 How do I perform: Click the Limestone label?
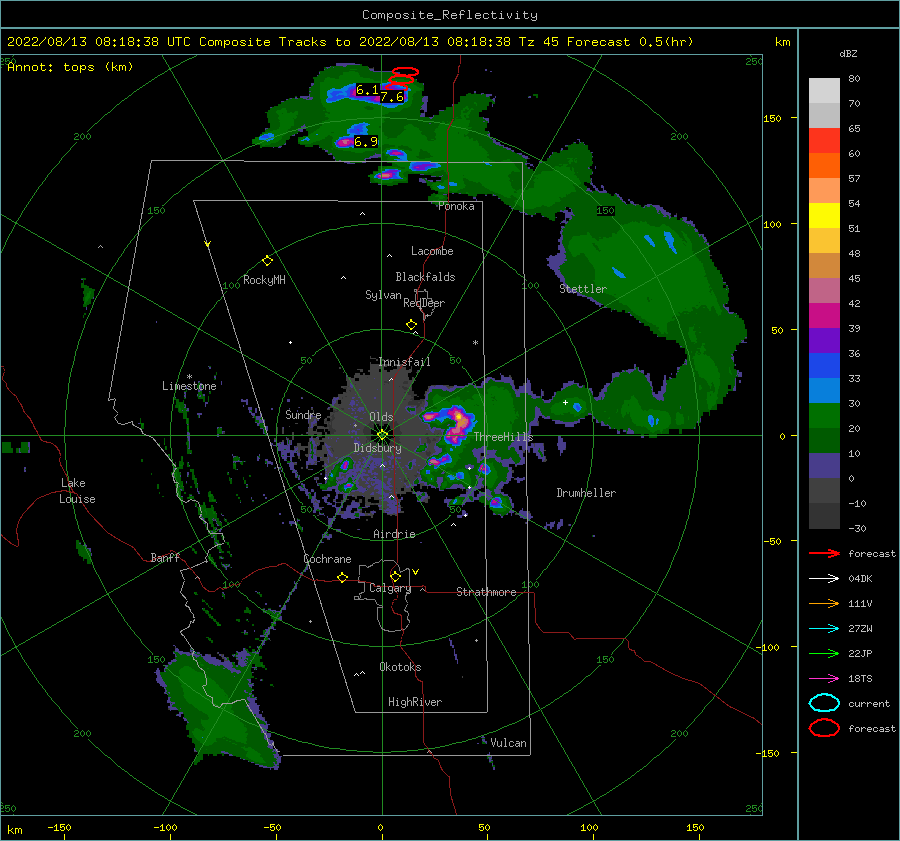click(189, 386)
